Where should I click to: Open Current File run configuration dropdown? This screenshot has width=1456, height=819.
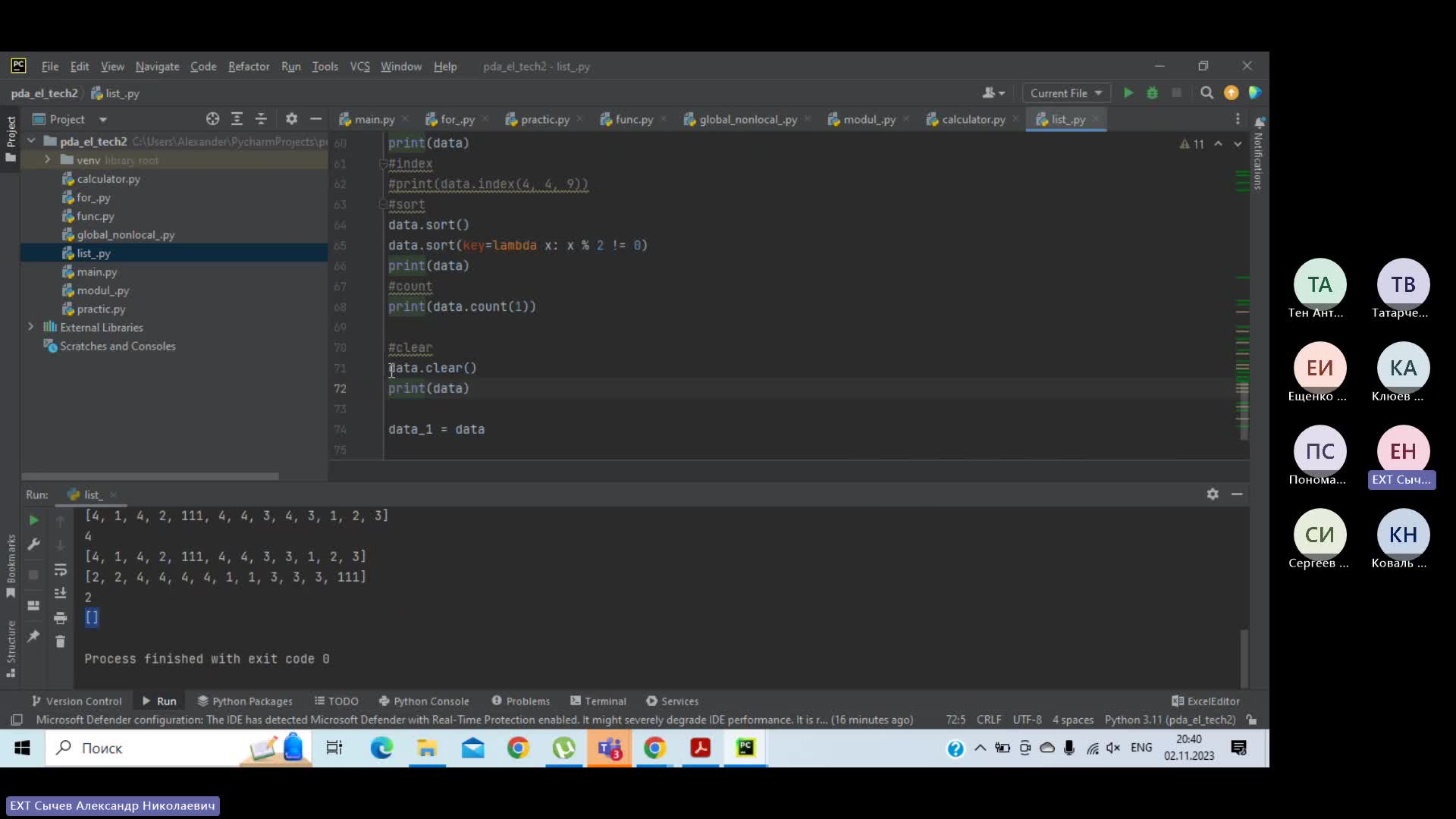pyautogui.click(x=1066, y=93)
